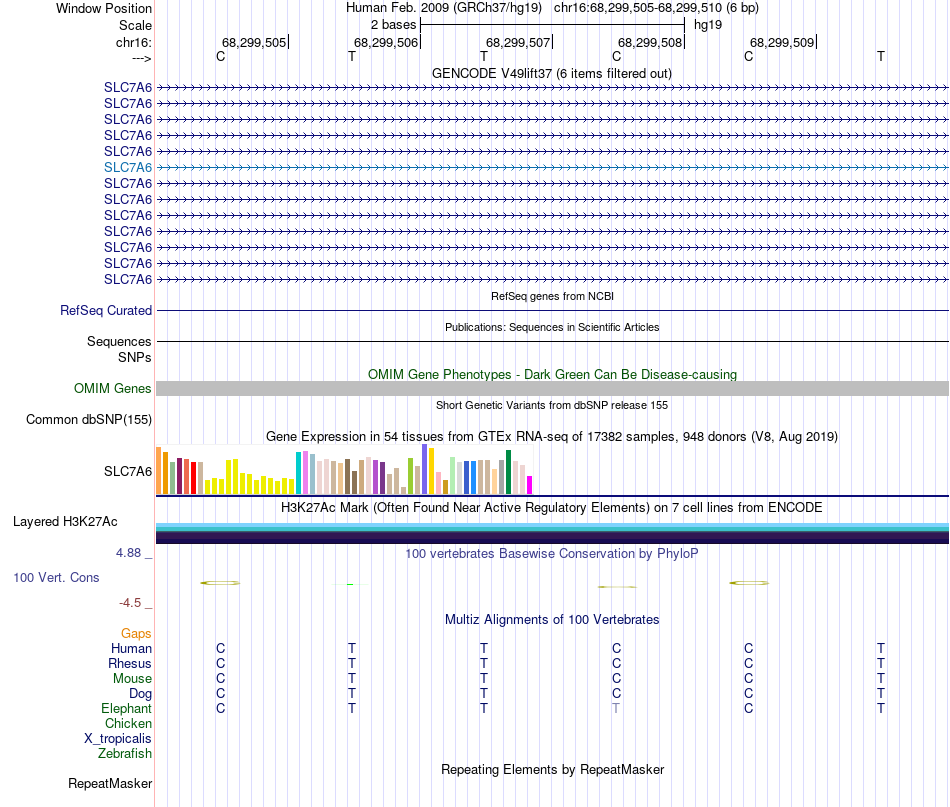The image size is (950, 807).
Task: Click the 4.88 PhyloP upper scale value
Action: tap(128, 553)
